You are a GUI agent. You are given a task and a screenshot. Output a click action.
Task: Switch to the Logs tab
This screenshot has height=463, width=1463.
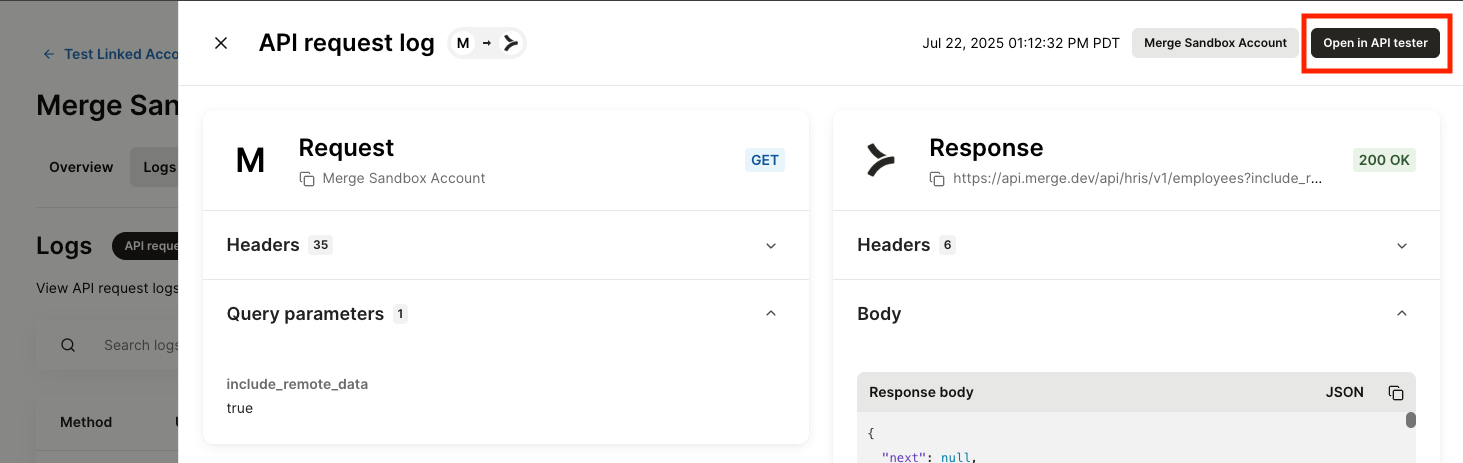click(156, 167)
